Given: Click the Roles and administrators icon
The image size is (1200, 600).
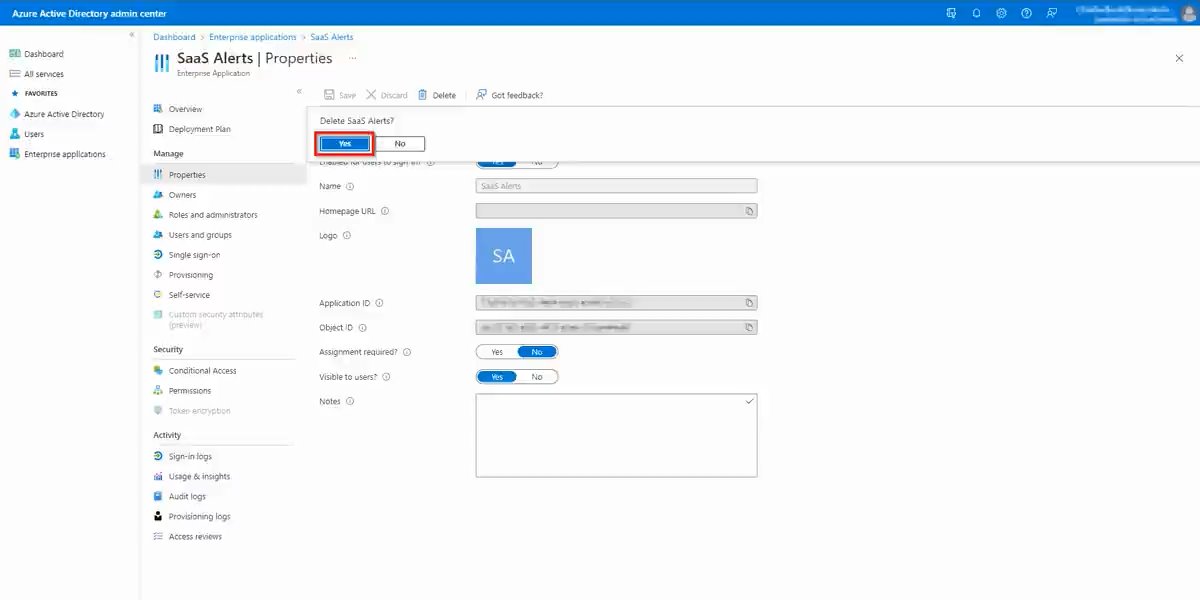Looking at the screenshot, I should (158, 215).
